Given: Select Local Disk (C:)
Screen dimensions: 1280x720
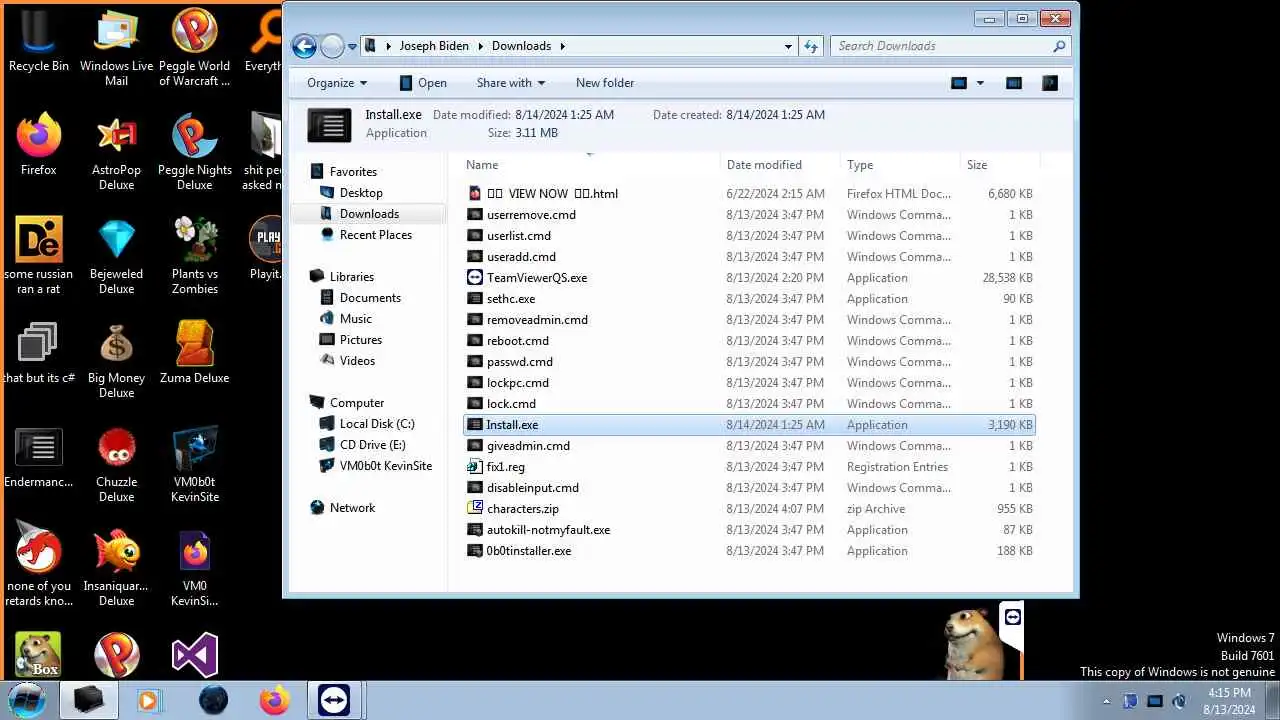Looking at the screenshot, I should tap(377, 424).
